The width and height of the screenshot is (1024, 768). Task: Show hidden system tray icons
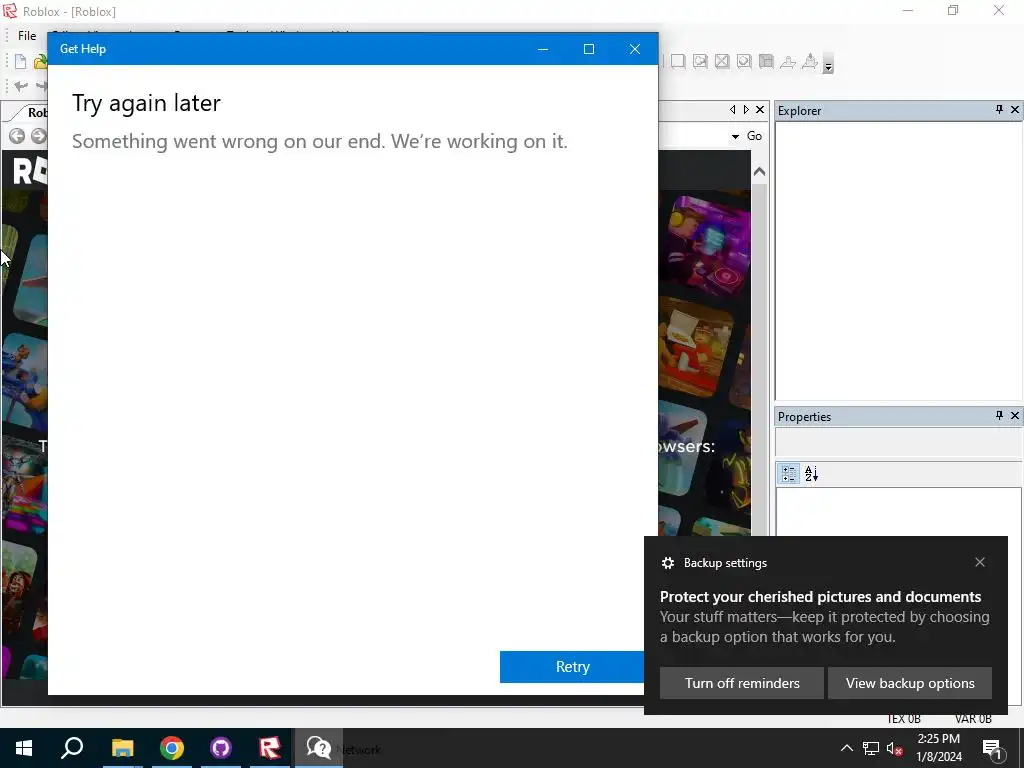pos(846,748)
